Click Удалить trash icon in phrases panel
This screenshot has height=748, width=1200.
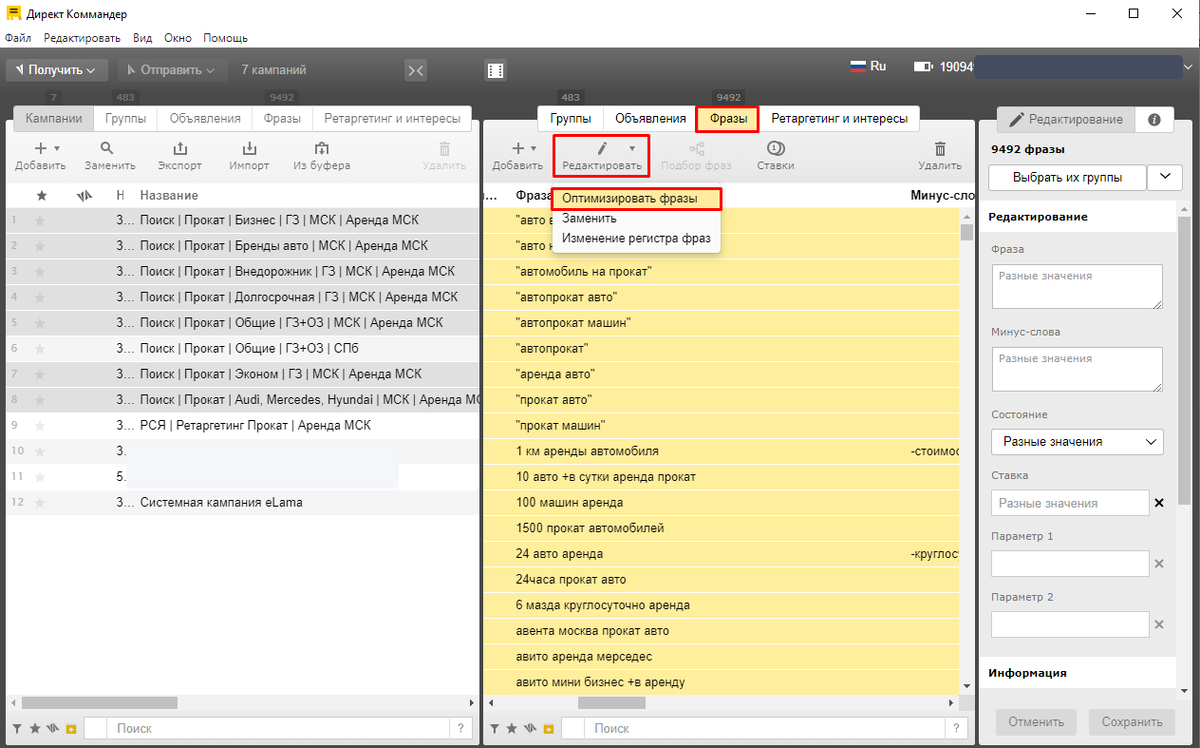tap(940, 148)
